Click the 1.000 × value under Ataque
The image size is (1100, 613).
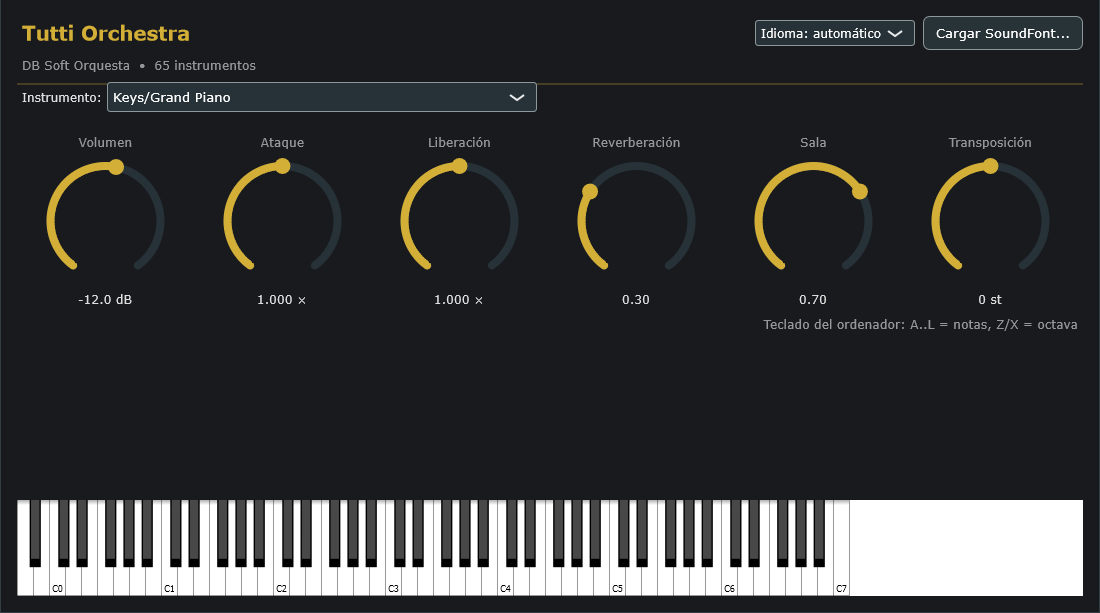282,299
